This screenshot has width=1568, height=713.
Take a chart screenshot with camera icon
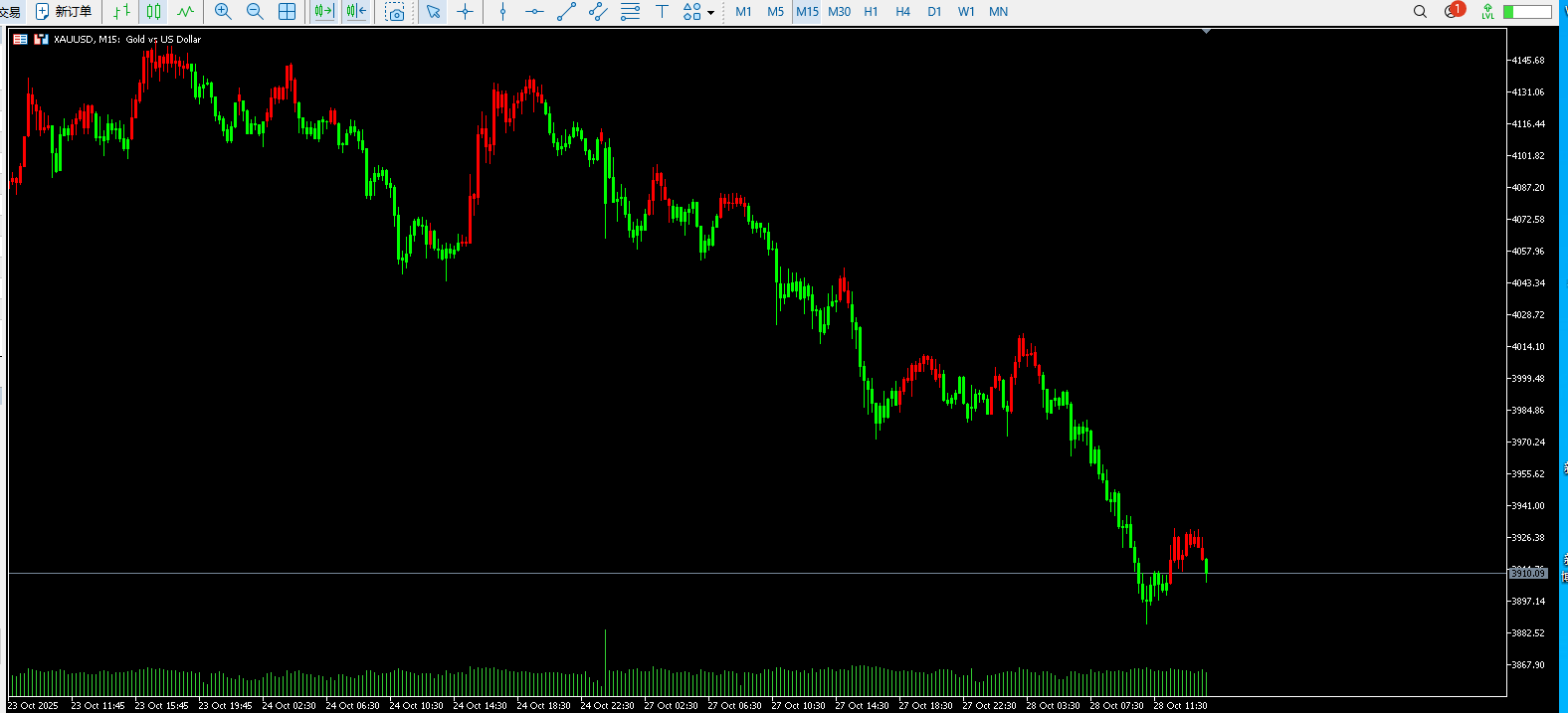(395, 12)
